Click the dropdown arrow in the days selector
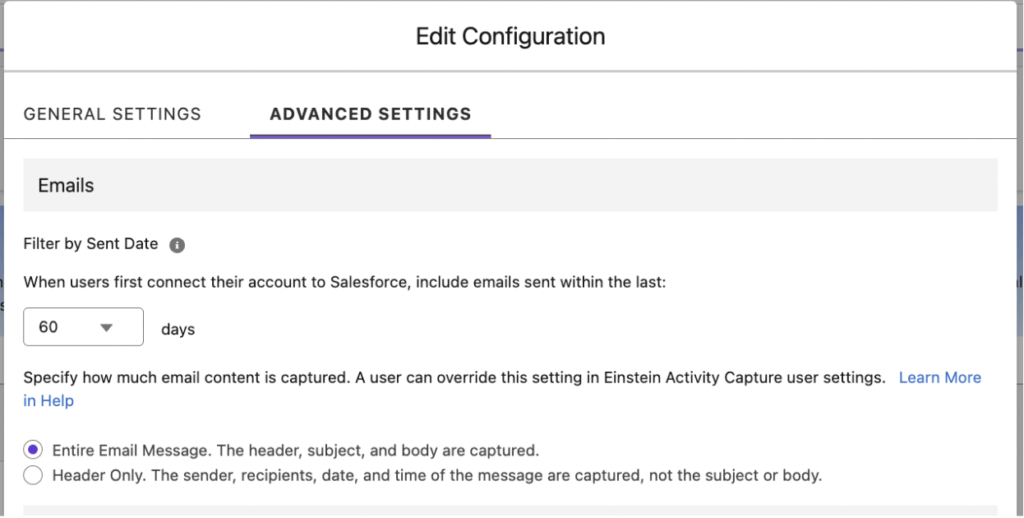This screenshot has width=1024, height=518. (x=107, y=327)
